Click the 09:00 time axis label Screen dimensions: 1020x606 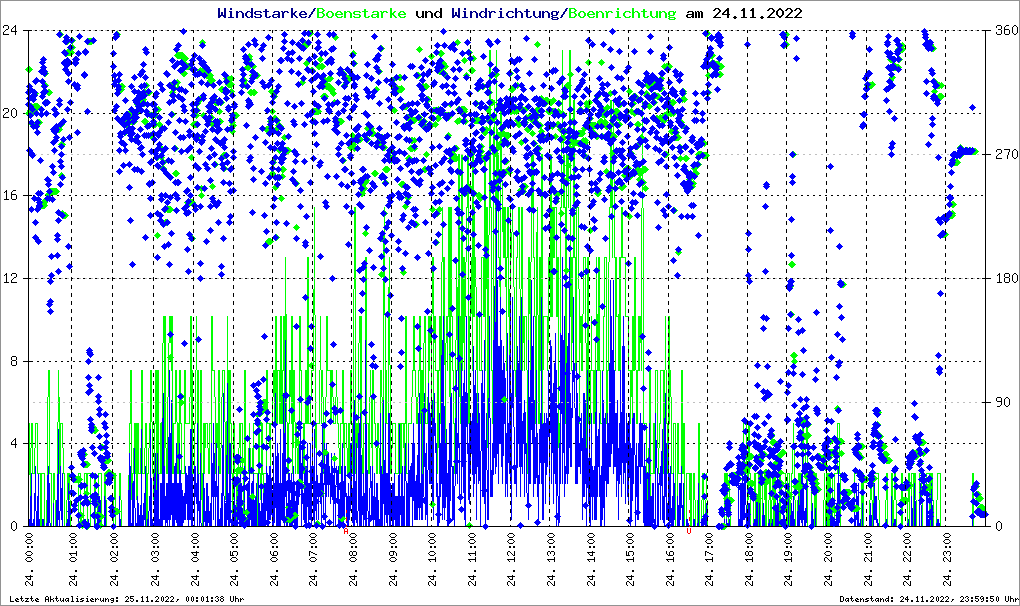coord(393,559)
